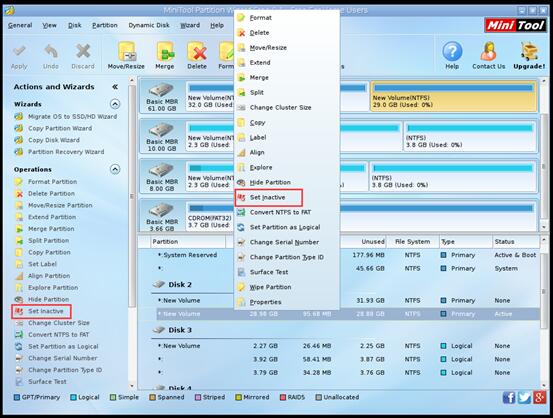Click Change Serial Number in Operations
Viewport: 553px width, 418px height.
[56, 358]
